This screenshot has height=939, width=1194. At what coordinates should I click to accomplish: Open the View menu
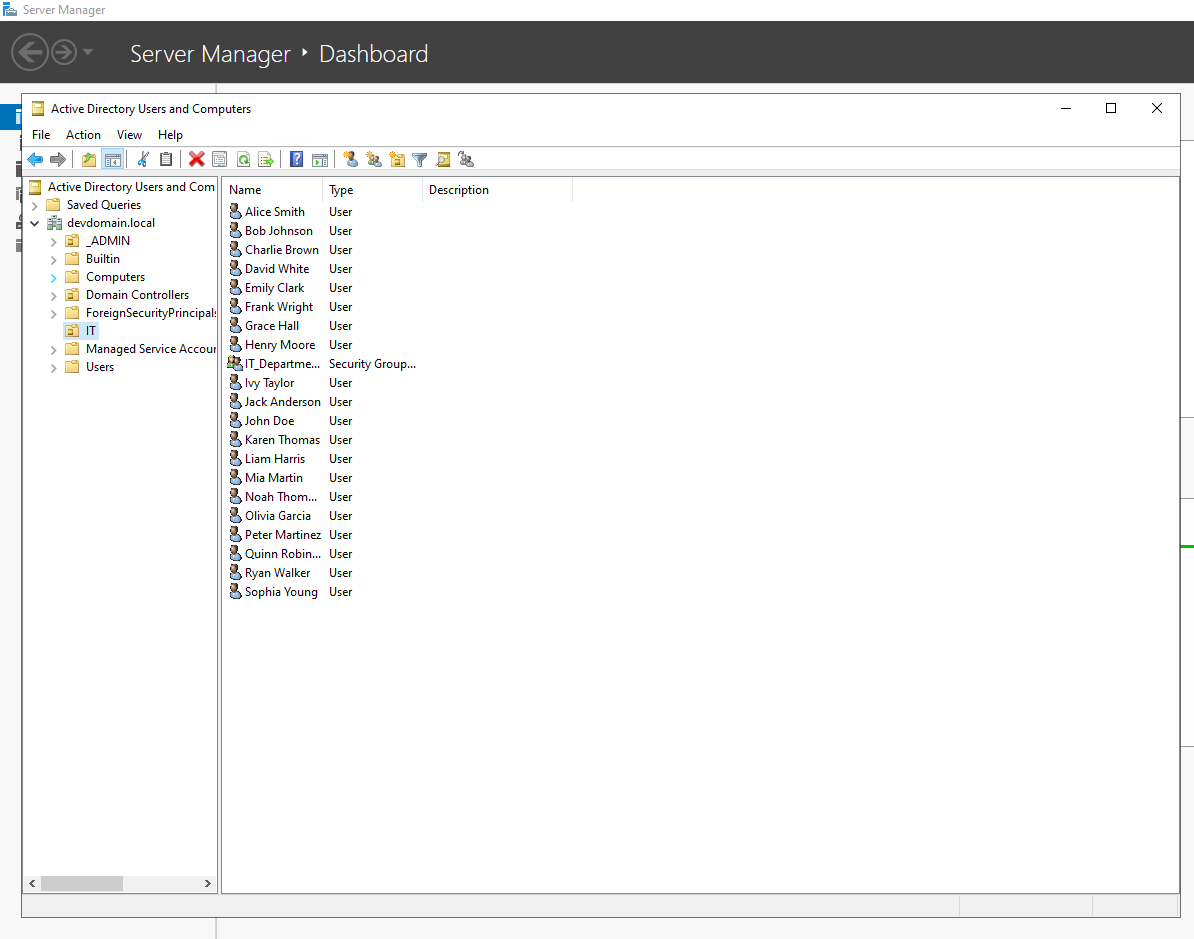(129, 135)
